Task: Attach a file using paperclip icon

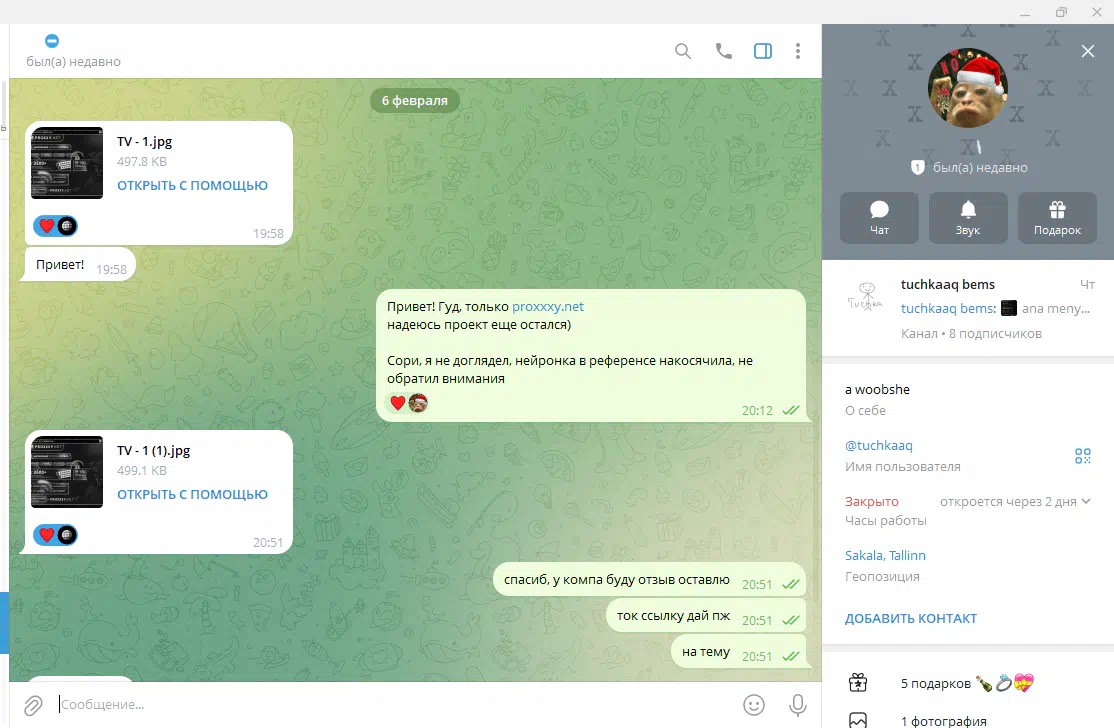Action: 33,705
